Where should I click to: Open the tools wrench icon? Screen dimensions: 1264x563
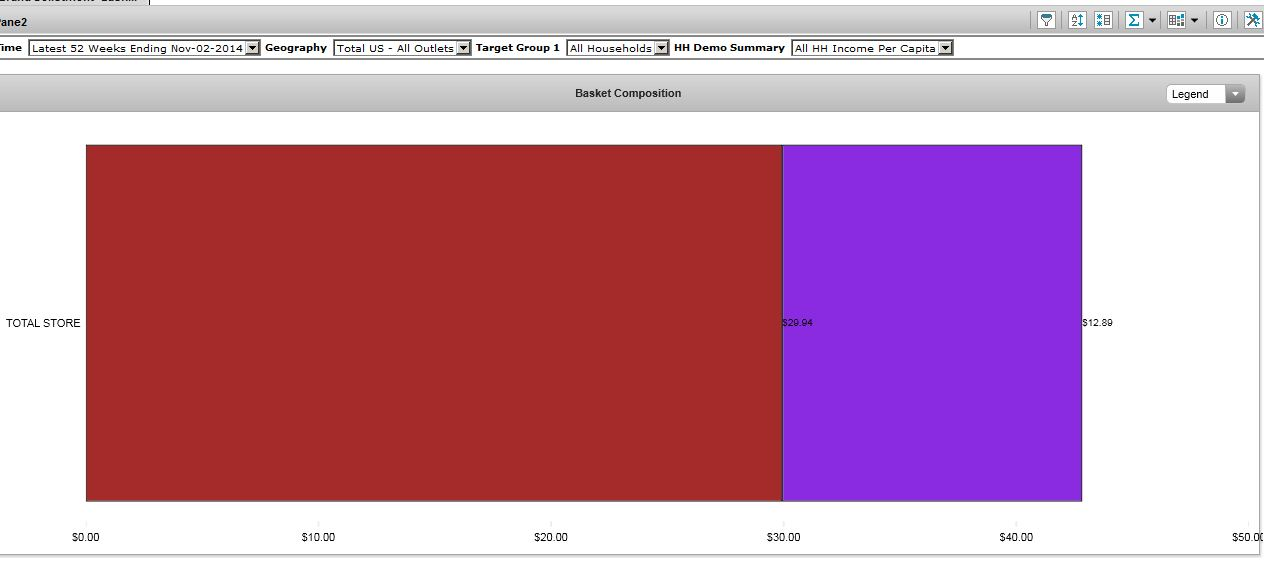[x=1252, y=20]
